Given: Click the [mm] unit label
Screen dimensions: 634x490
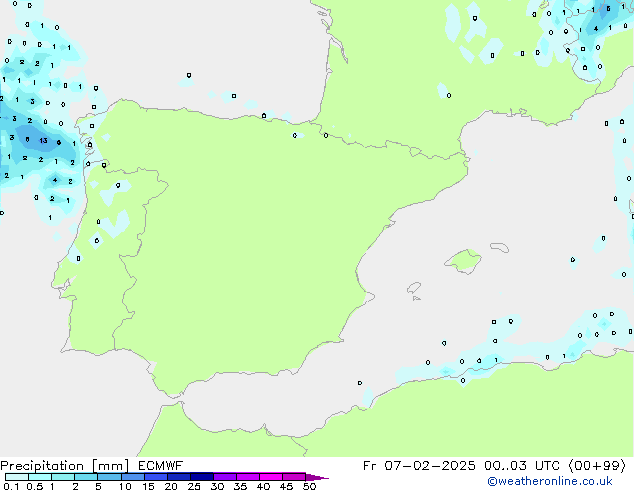Looking at the screenshot, I should 110,466.
